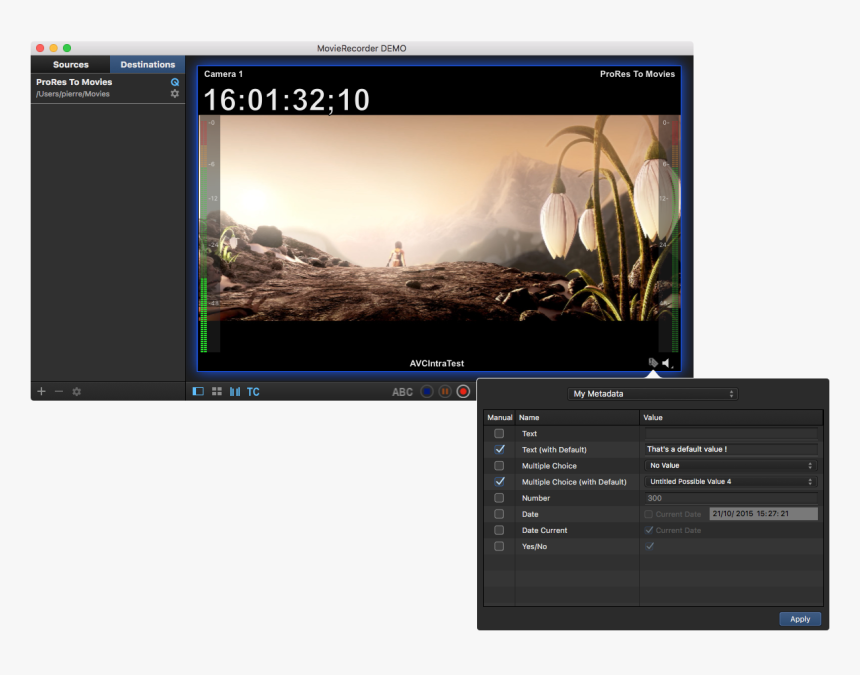Toggle the Yes/No metadata value
860x675 pixels.
pyautogui.click(x=650, y=546)
